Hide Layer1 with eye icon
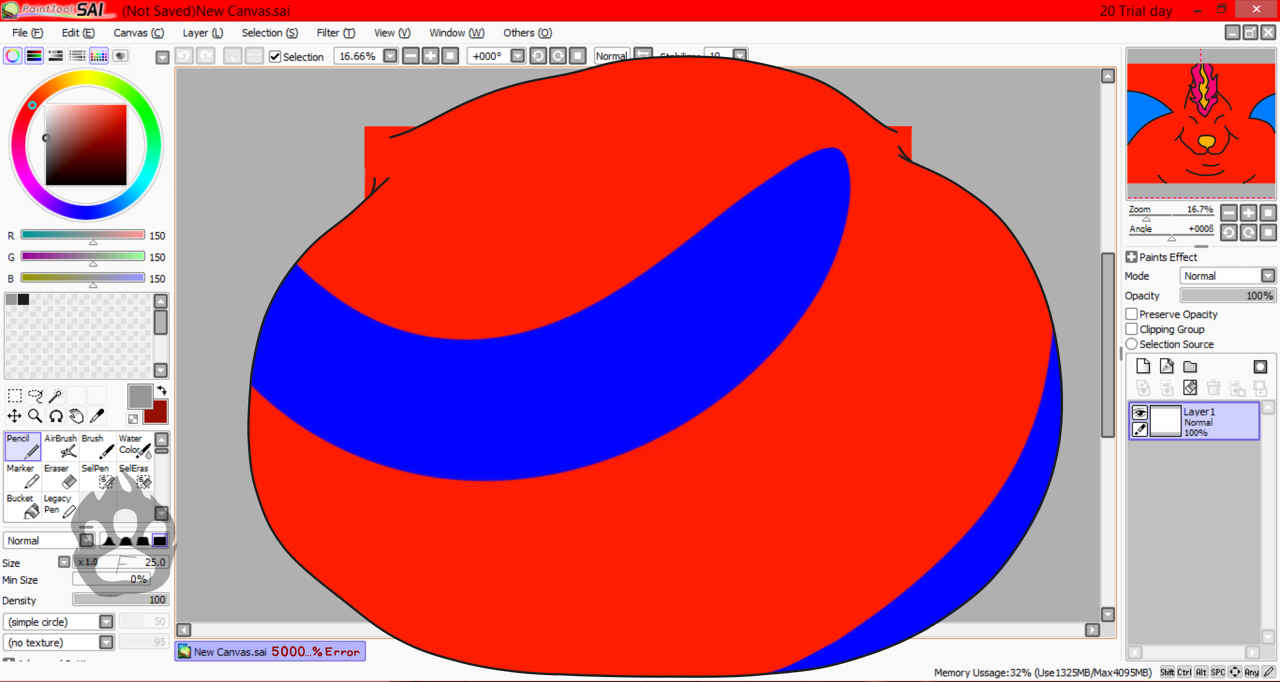Image resolution: width=1280 pixels, height=682 pixels. [x=1140, y=413]
